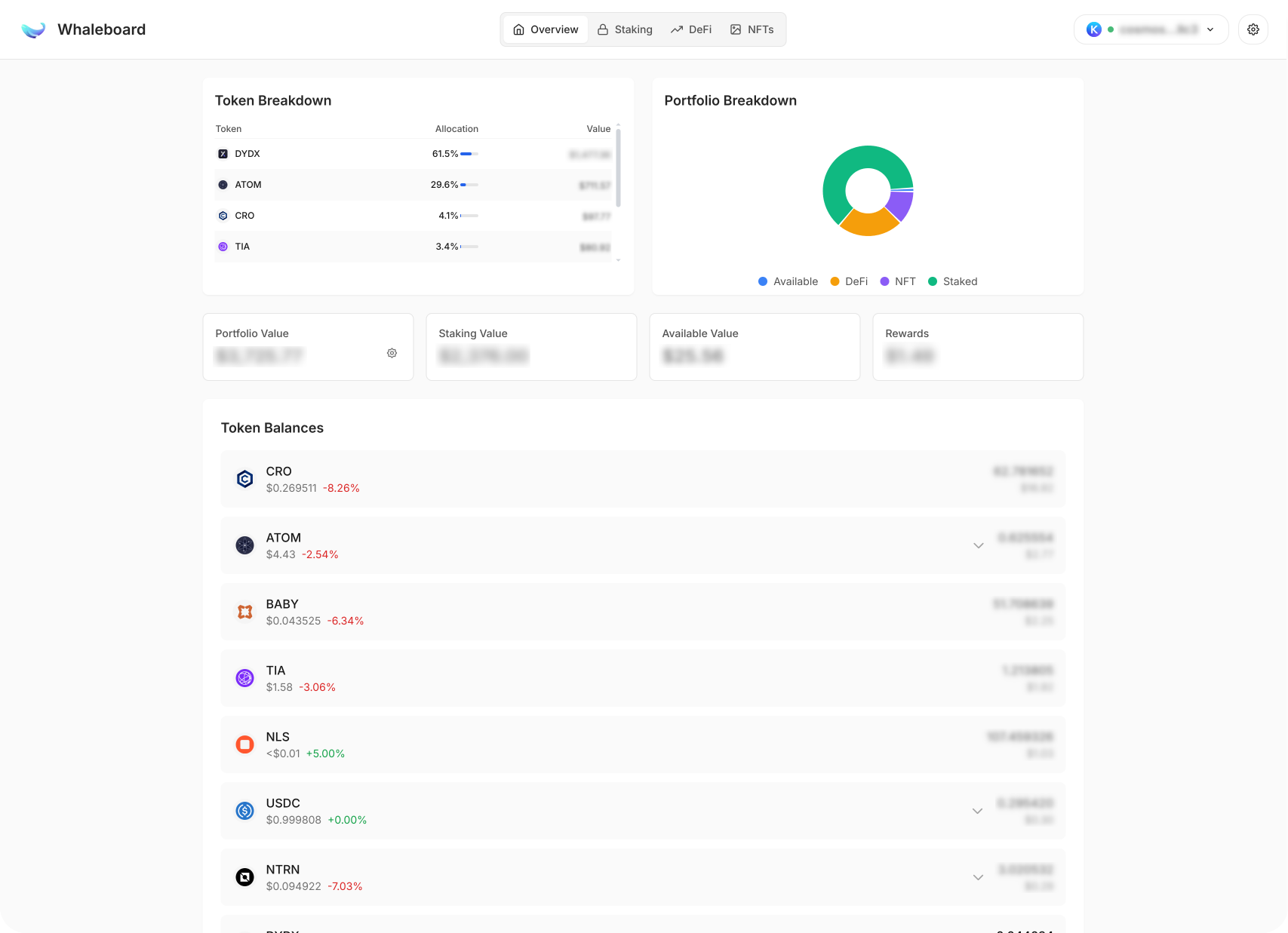
Task: Select the Rewards card
Action: 978,347
